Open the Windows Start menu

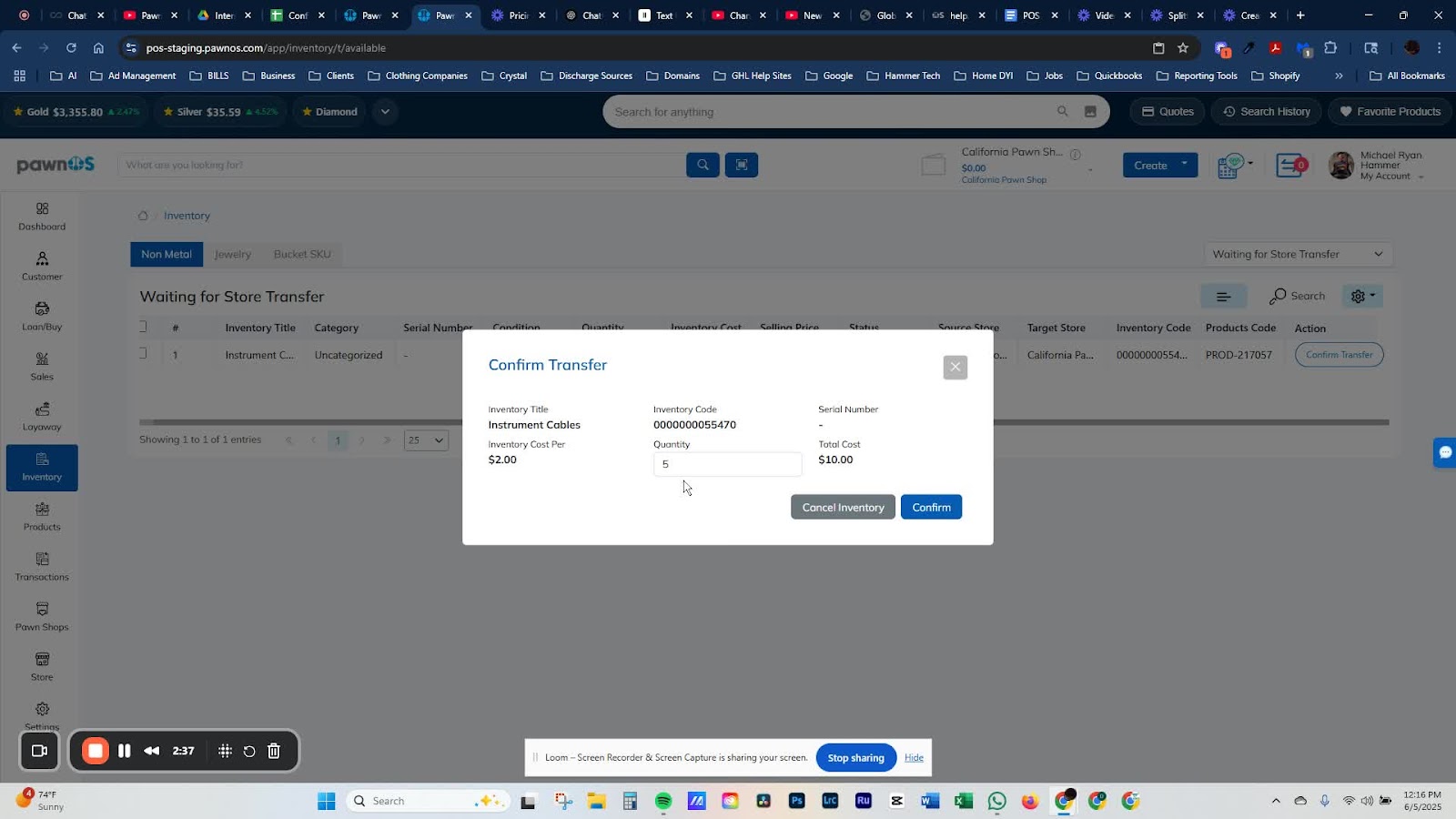[x=326, y=801]
